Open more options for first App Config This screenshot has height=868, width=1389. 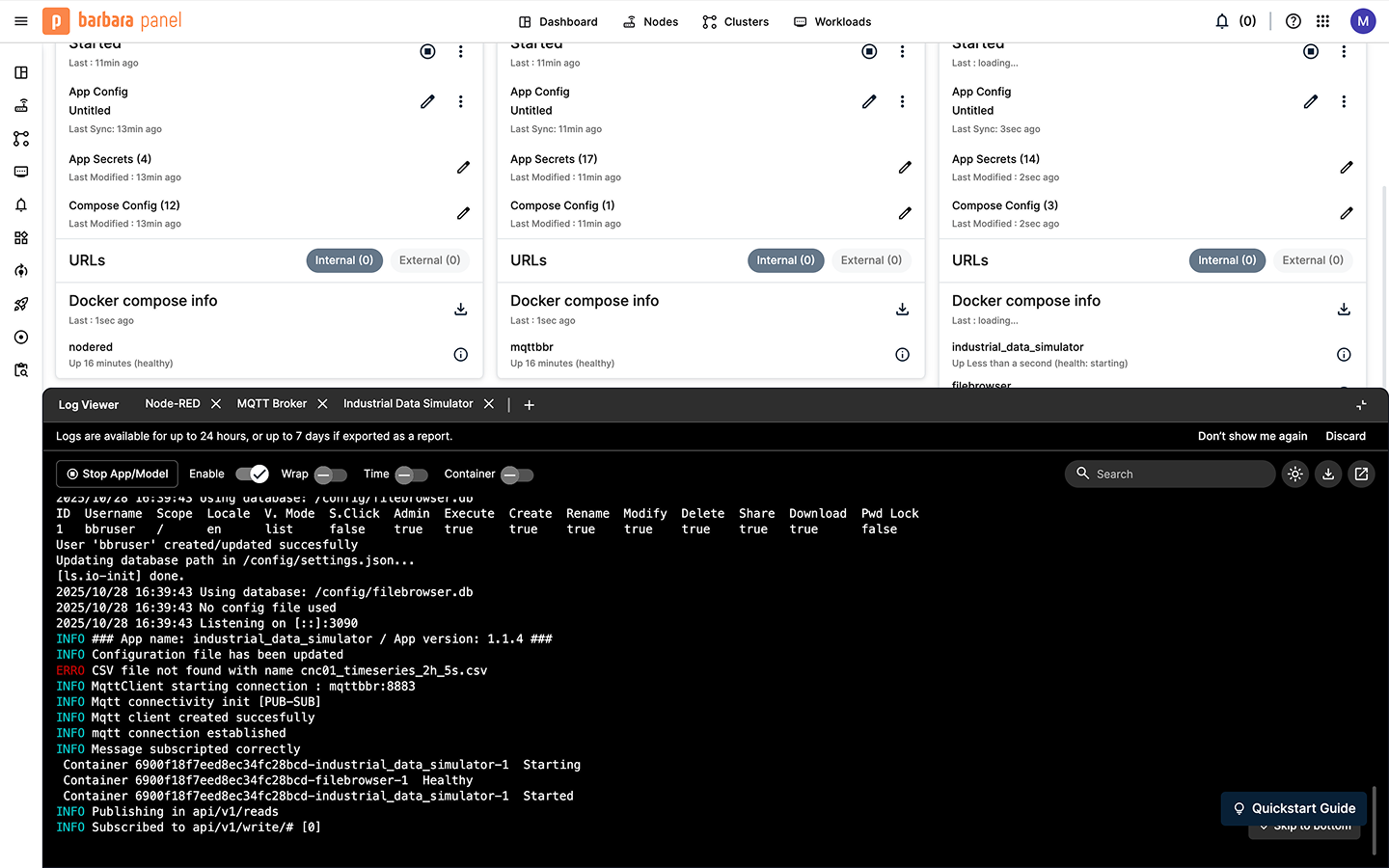click(461, 101)
